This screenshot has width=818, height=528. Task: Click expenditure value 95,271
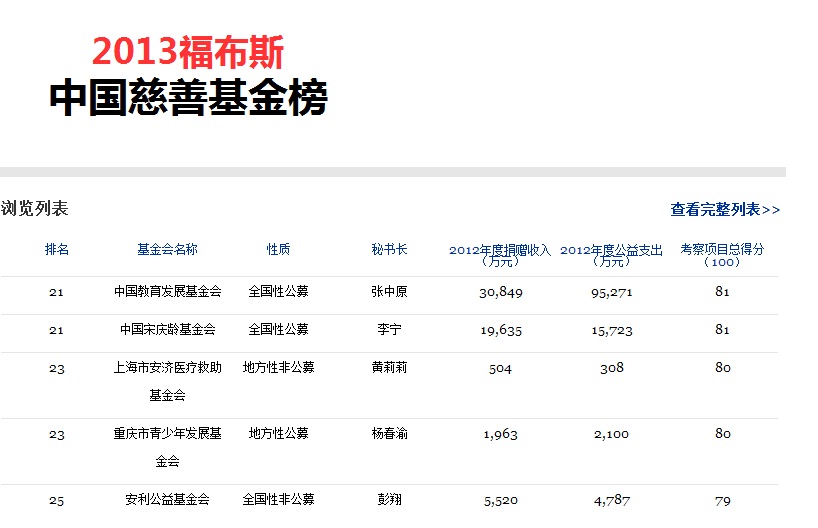click(611, 293)
